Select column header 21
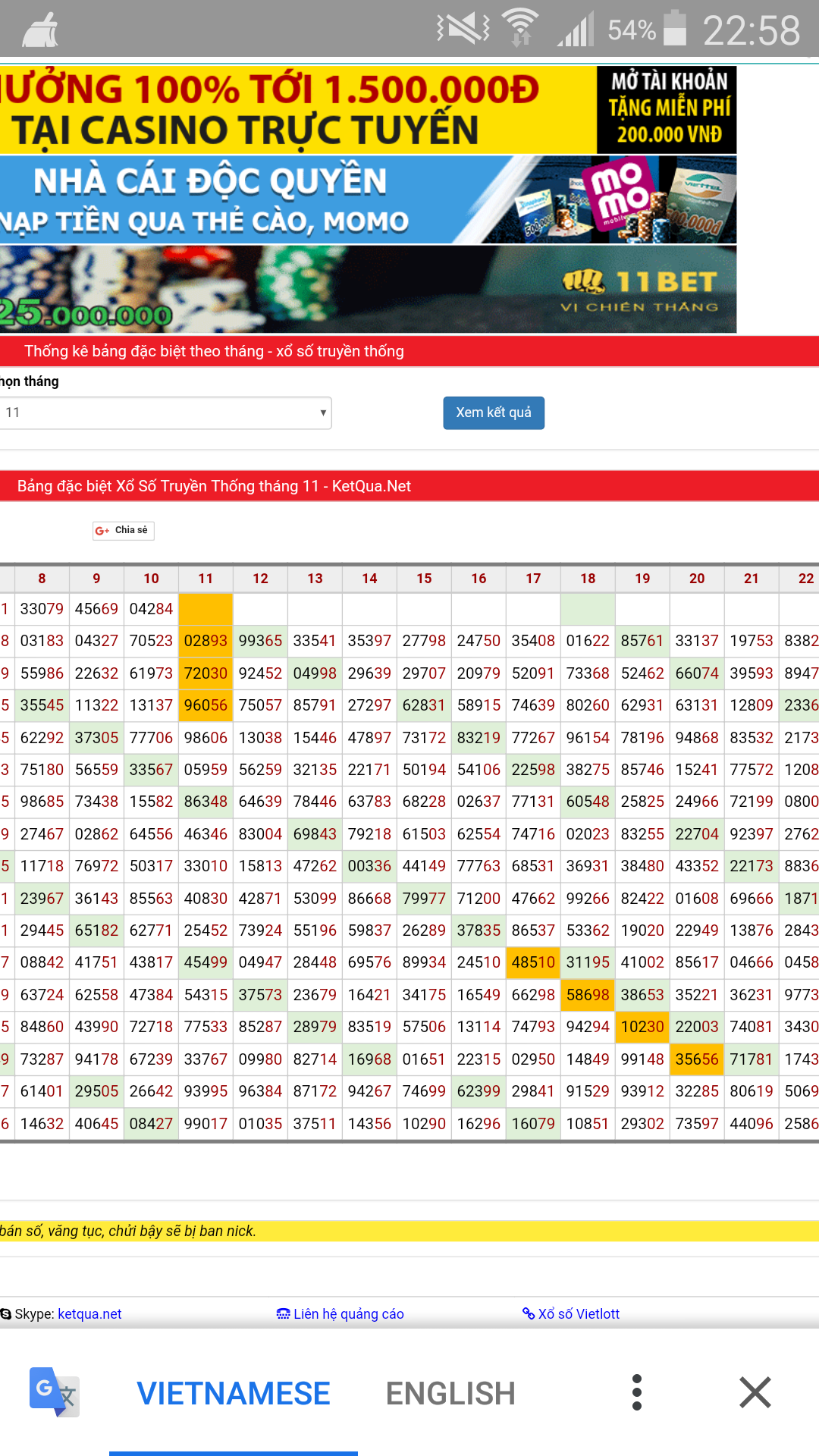This screenshot has height=1456, width=819. [752, 579]
